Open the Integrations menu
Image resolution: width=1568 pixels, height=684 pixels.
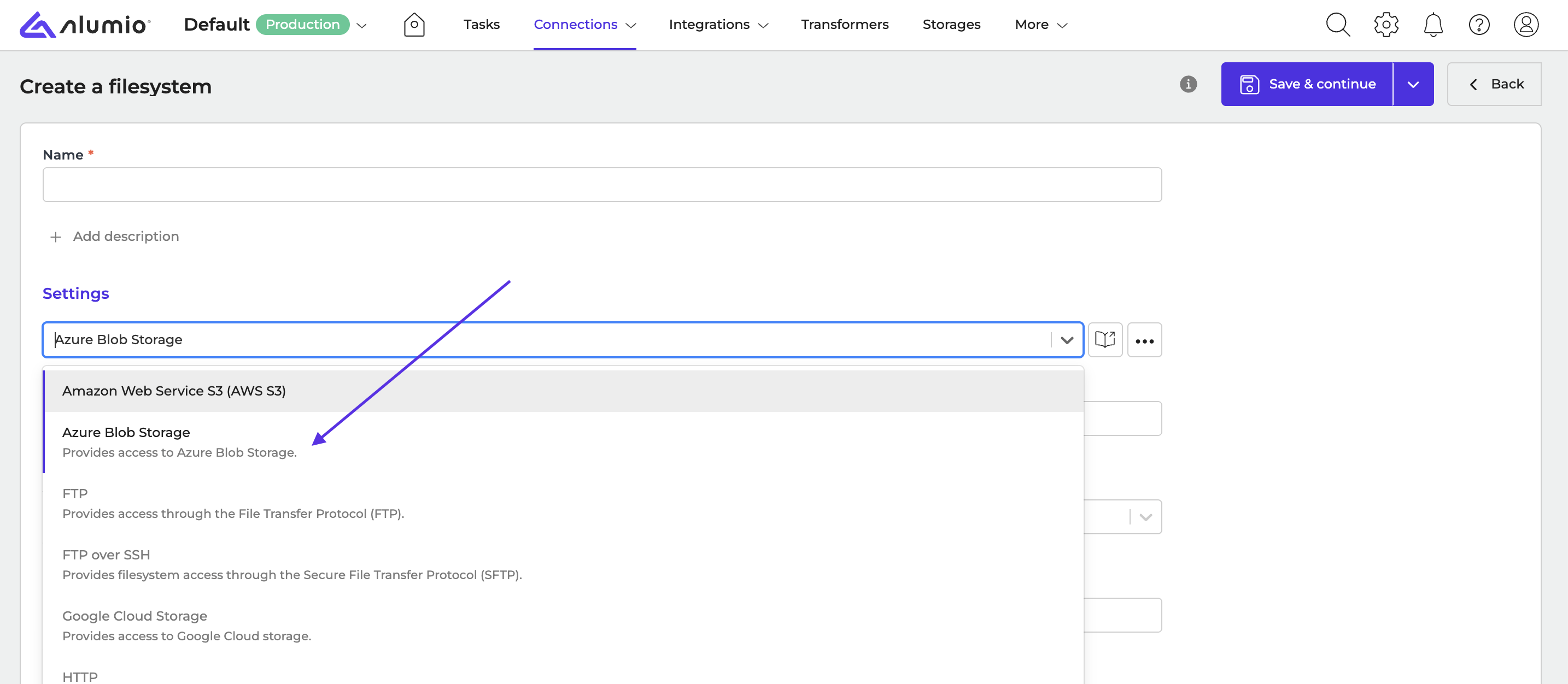pyautogui.click(x=718, y=25)
